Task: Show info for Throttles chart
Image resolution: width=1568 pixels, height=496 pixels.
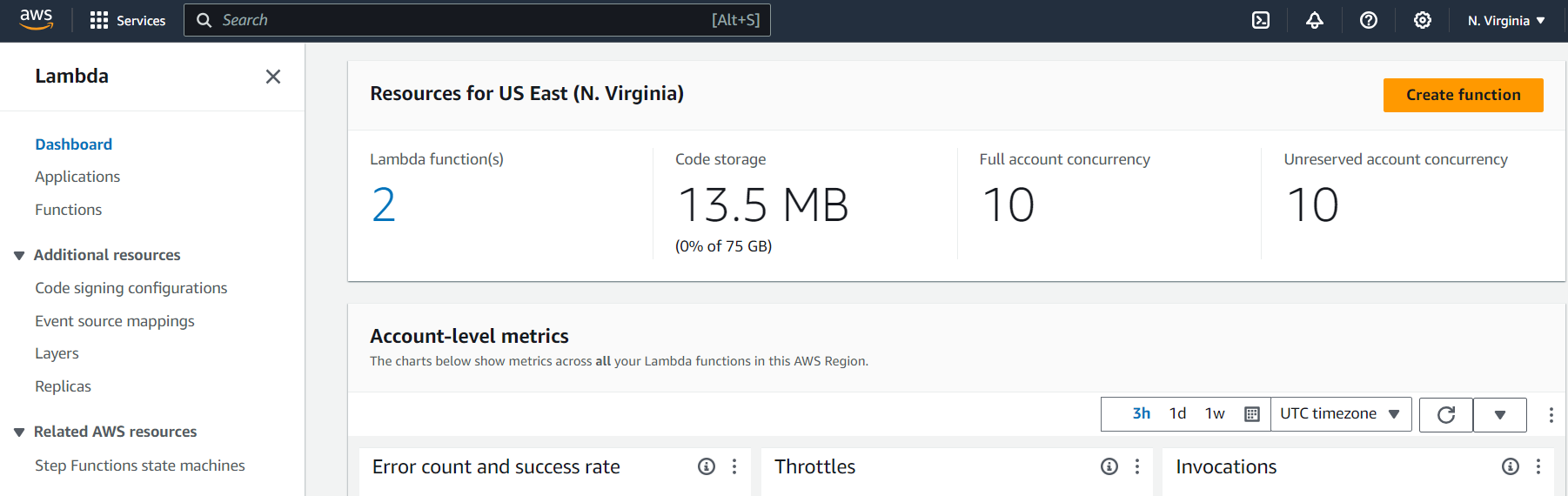Action: (x=1109, y=466)
